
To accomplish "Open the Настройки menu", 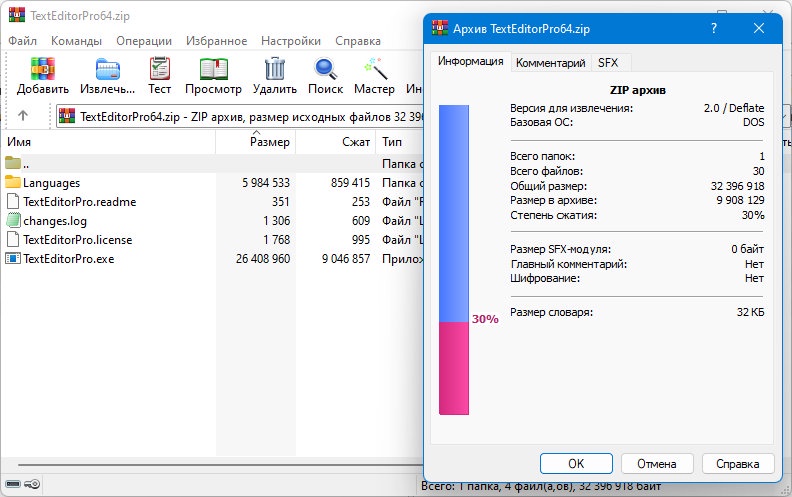I will [291, 41].
